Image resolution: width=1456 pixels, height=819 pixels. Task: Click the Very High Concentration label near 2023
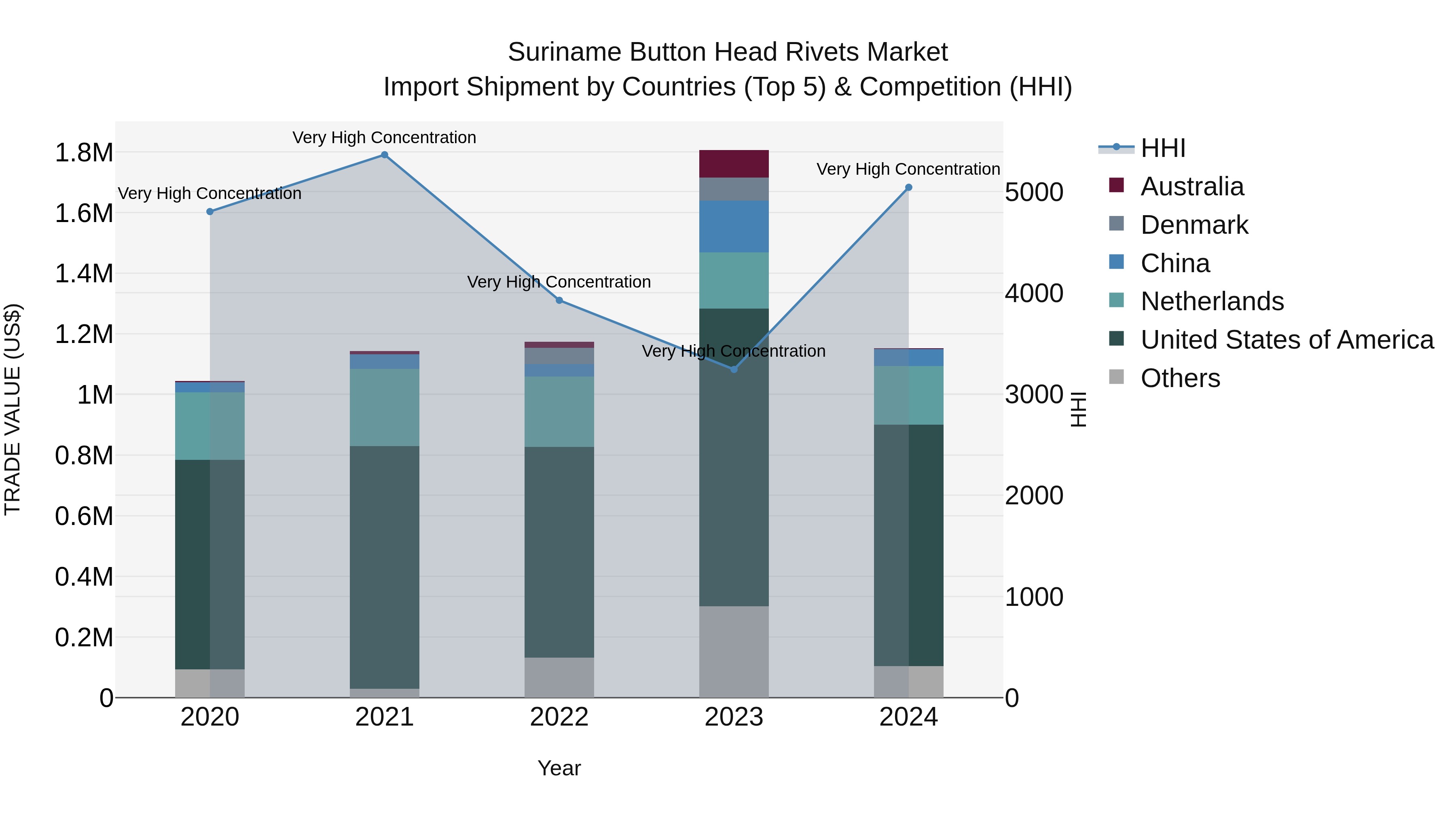pyautogui.click(x=734, y=351)
